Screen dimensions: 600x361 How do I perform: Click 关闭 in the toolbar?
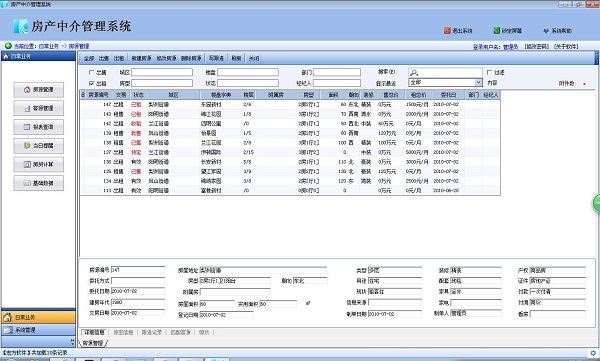(x=254, y=59)
